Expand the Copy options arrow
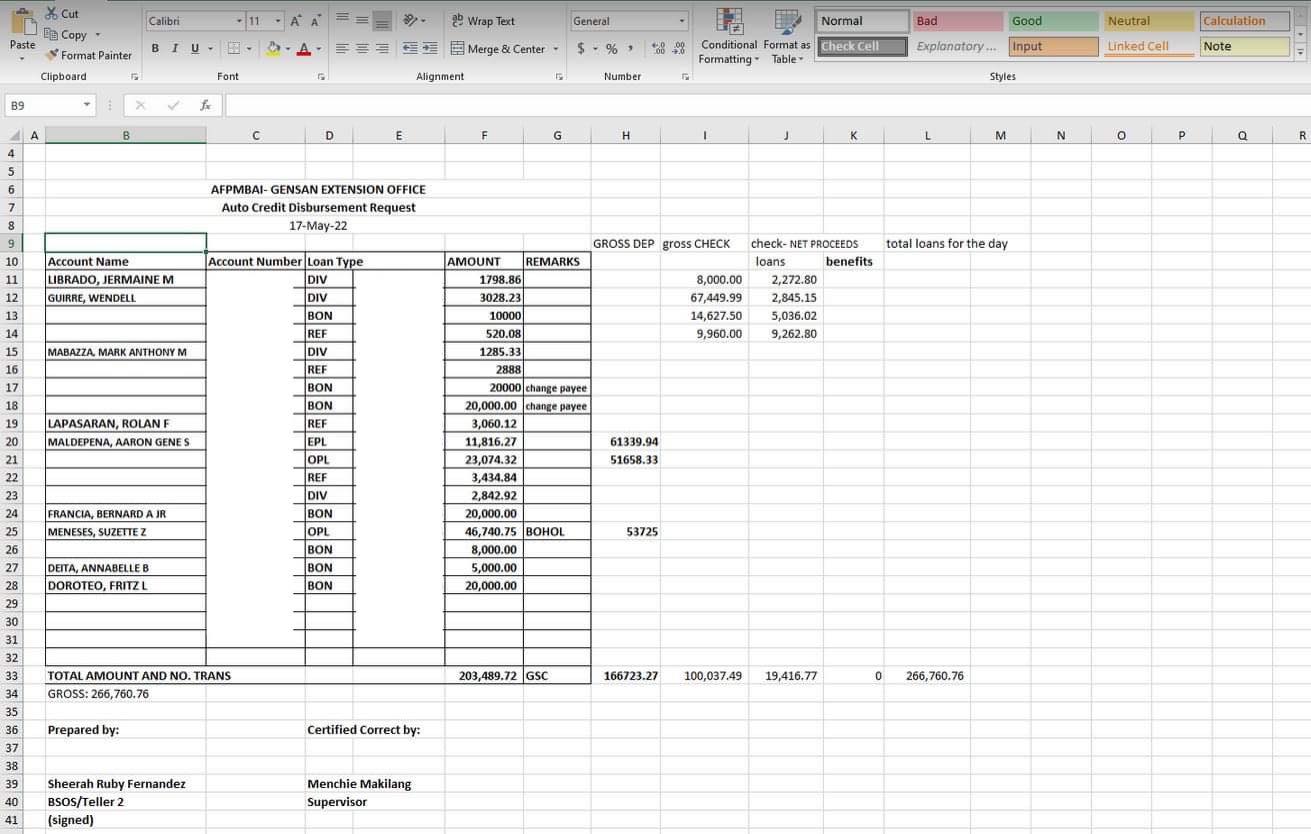The width and height of the screenshot is (1311, 834). [97, 34]
